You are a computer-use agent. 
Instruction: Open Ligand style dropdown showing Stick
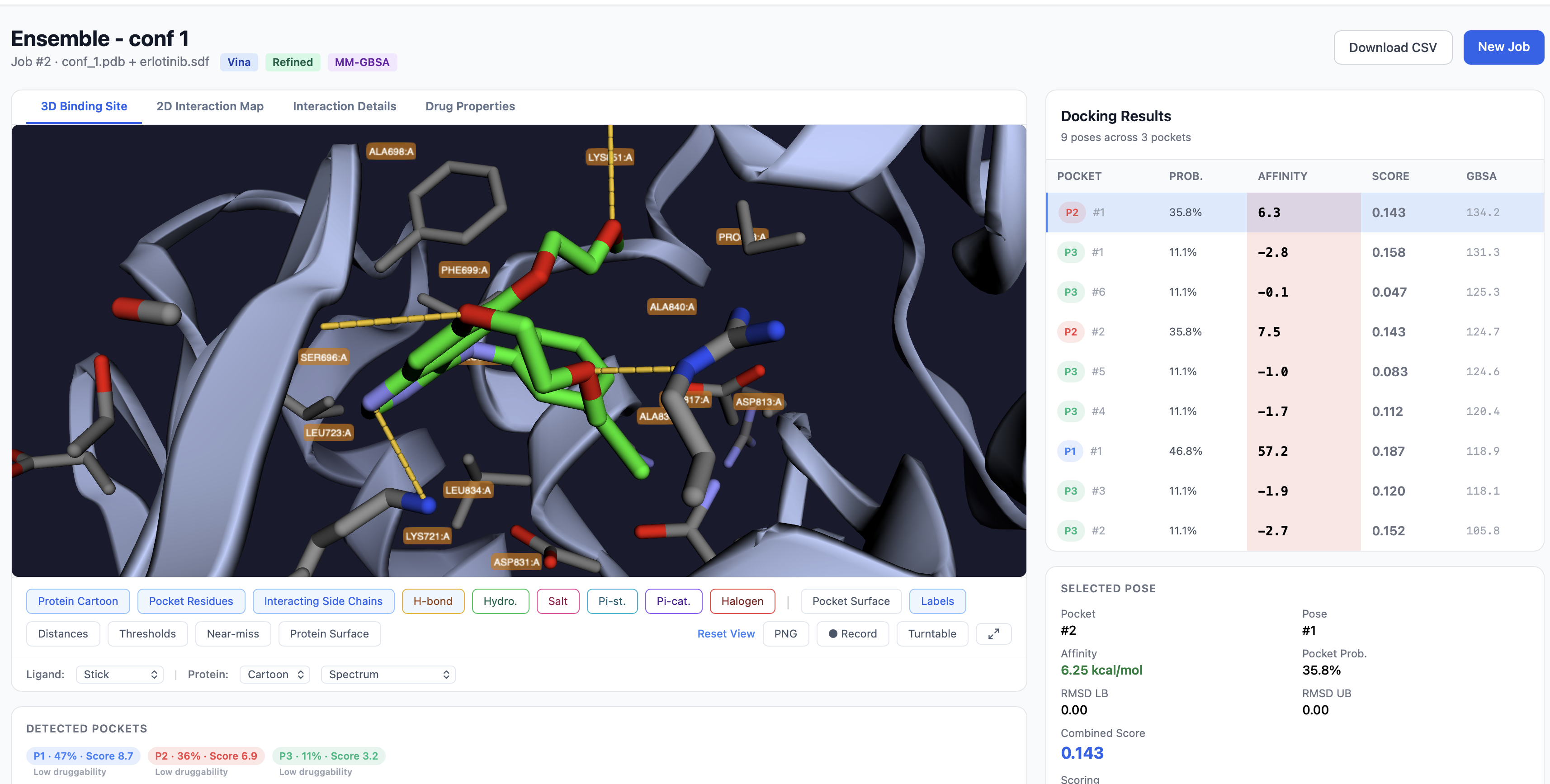tap(120, 675)
